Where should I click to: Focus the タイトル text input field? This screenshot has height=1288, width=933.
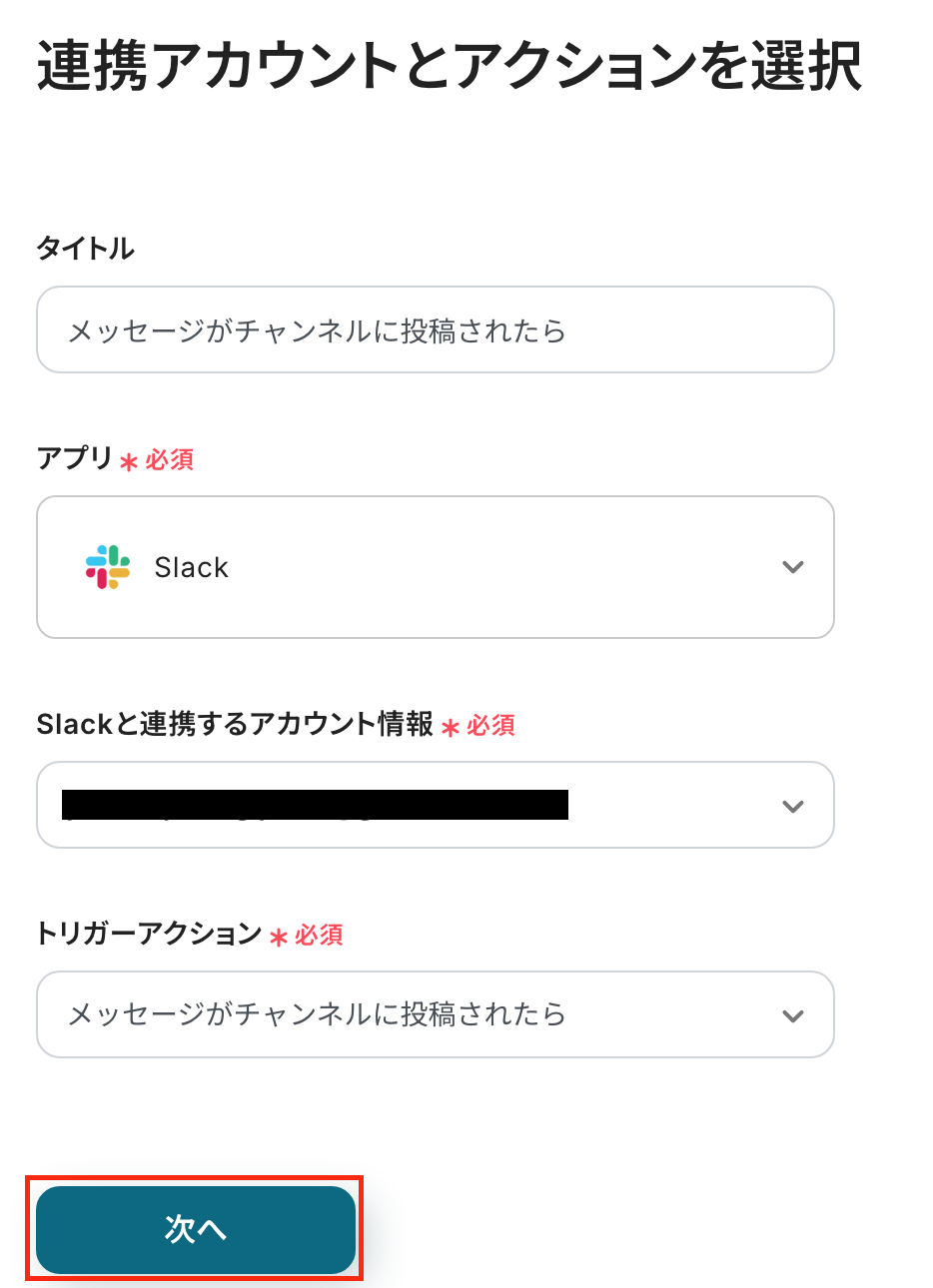[x=435, y=330]
